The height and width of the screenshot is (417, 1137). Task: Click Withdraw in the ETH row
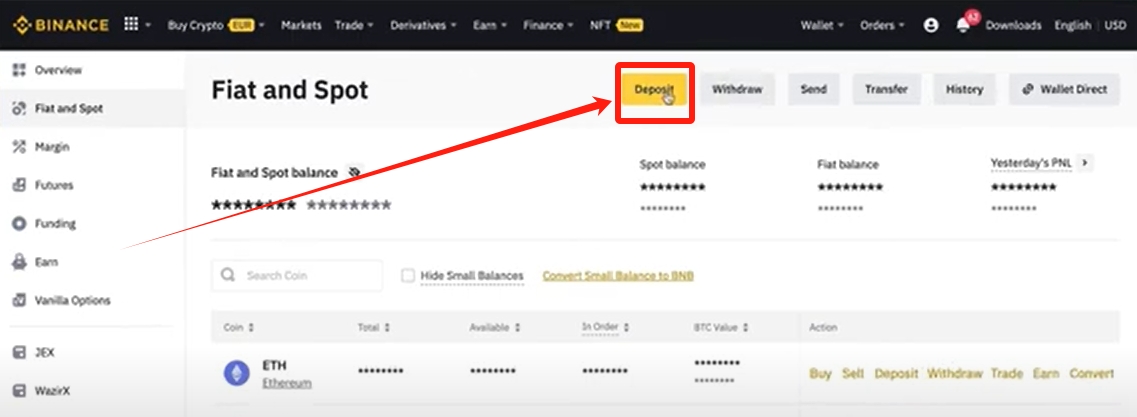coord(954,373)
